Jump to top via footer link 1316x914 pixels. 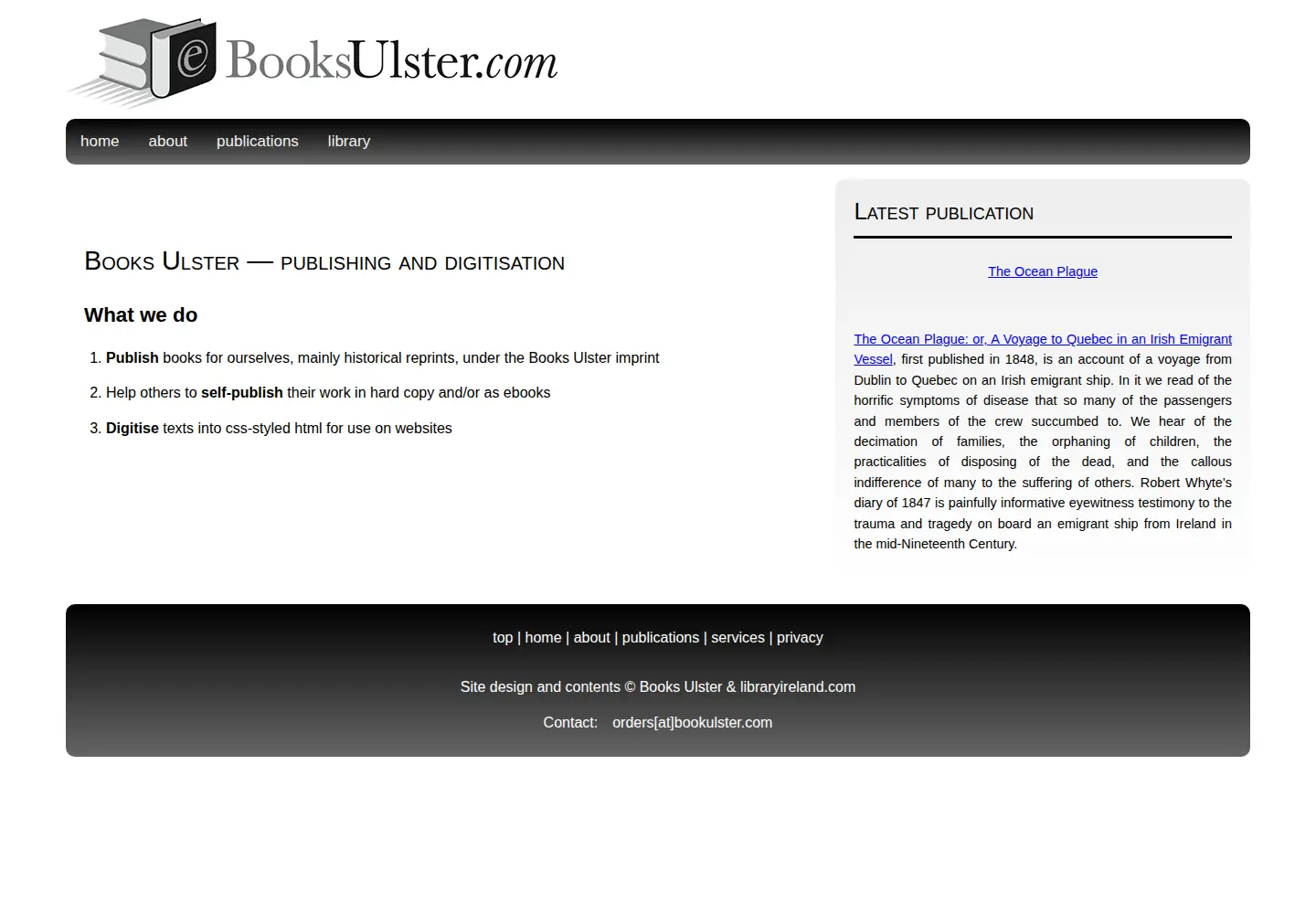point(503,638)
